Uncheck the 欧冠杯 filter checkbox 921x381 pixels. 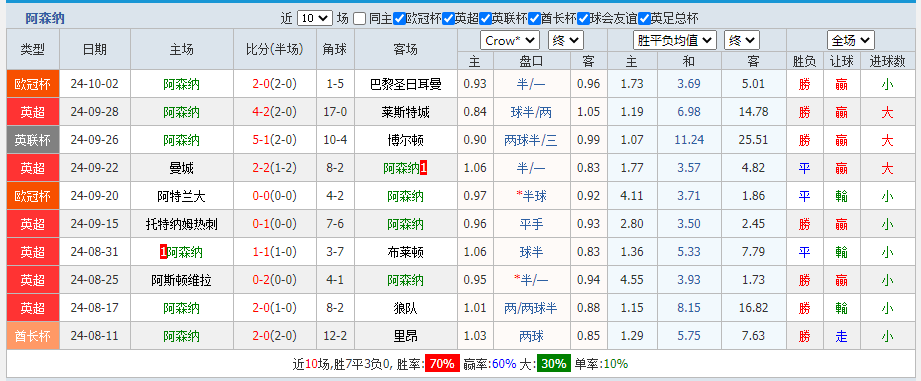[x=399, y=19]
